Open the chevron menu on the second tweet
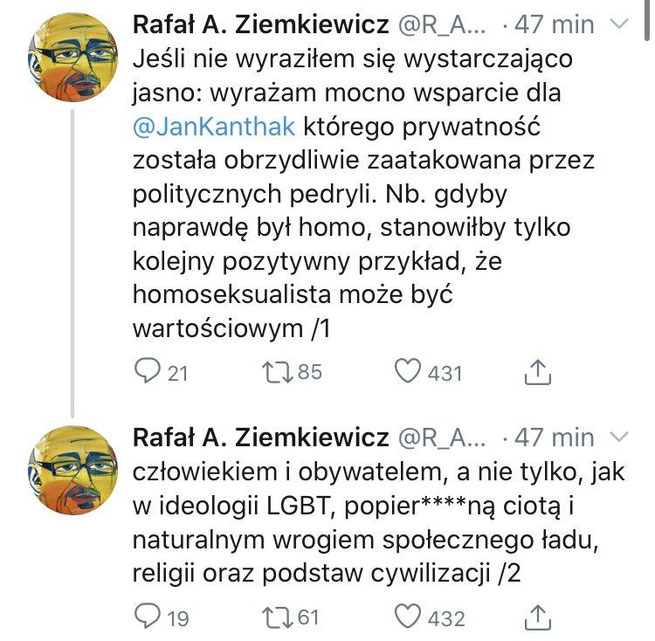Image resolution: width=655 pixels, height=641 pixels. [x=617, y=436]
